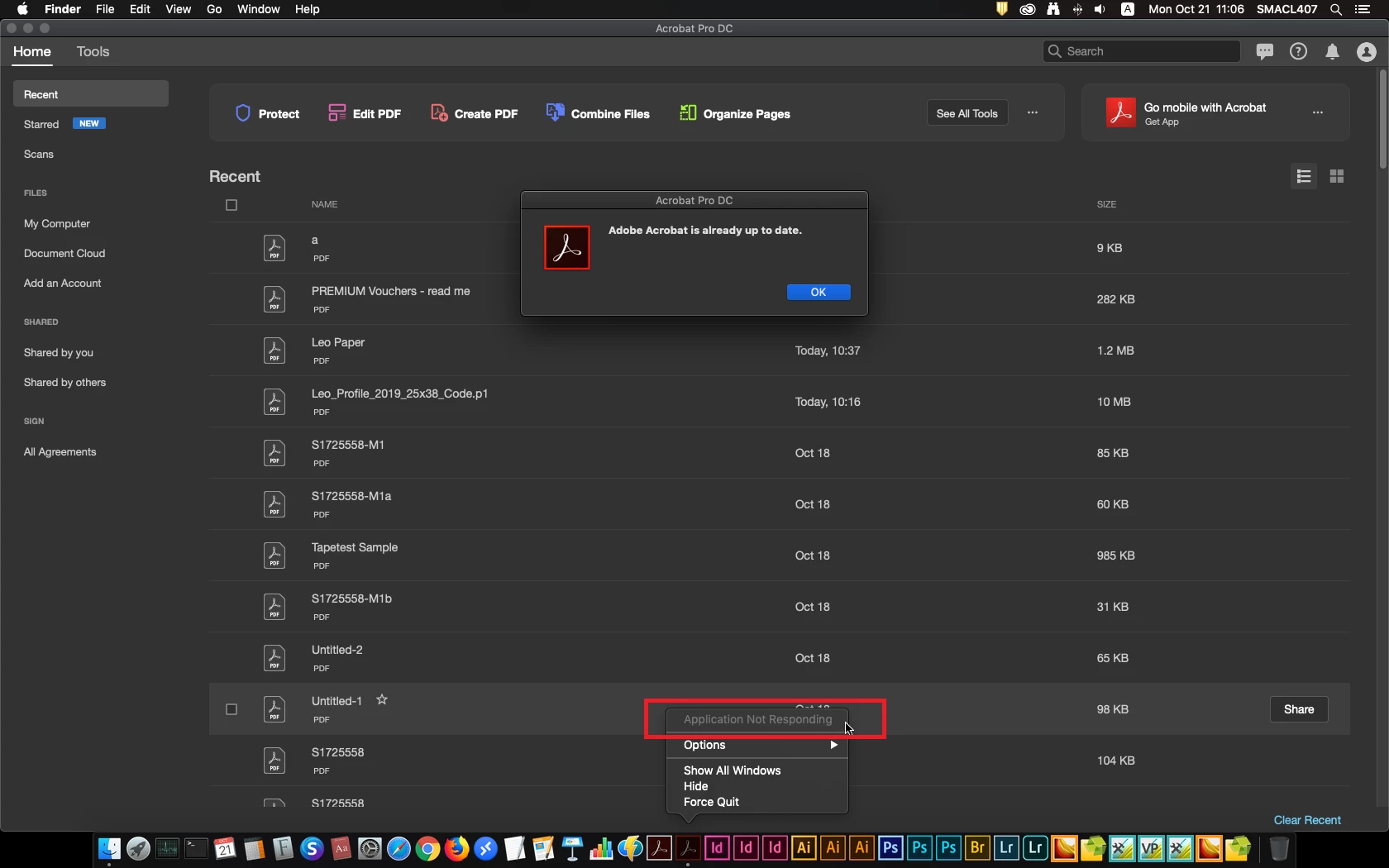This screenshot has width=1389, height=868.
Task: Open the chat messages icon near Search
Action: tap(1264, 51)
